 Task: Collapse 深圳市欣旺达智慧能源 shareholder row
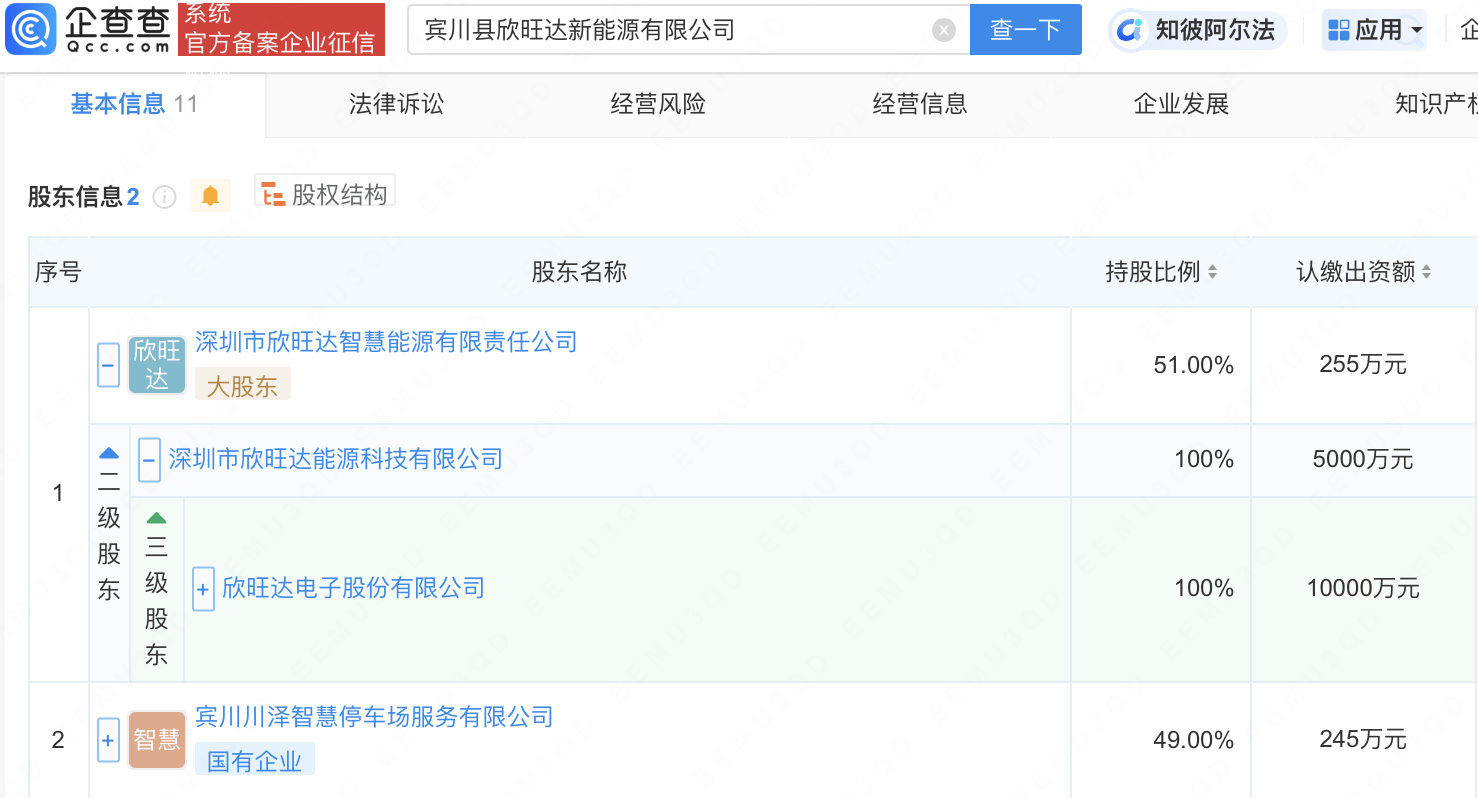(109, 365)
